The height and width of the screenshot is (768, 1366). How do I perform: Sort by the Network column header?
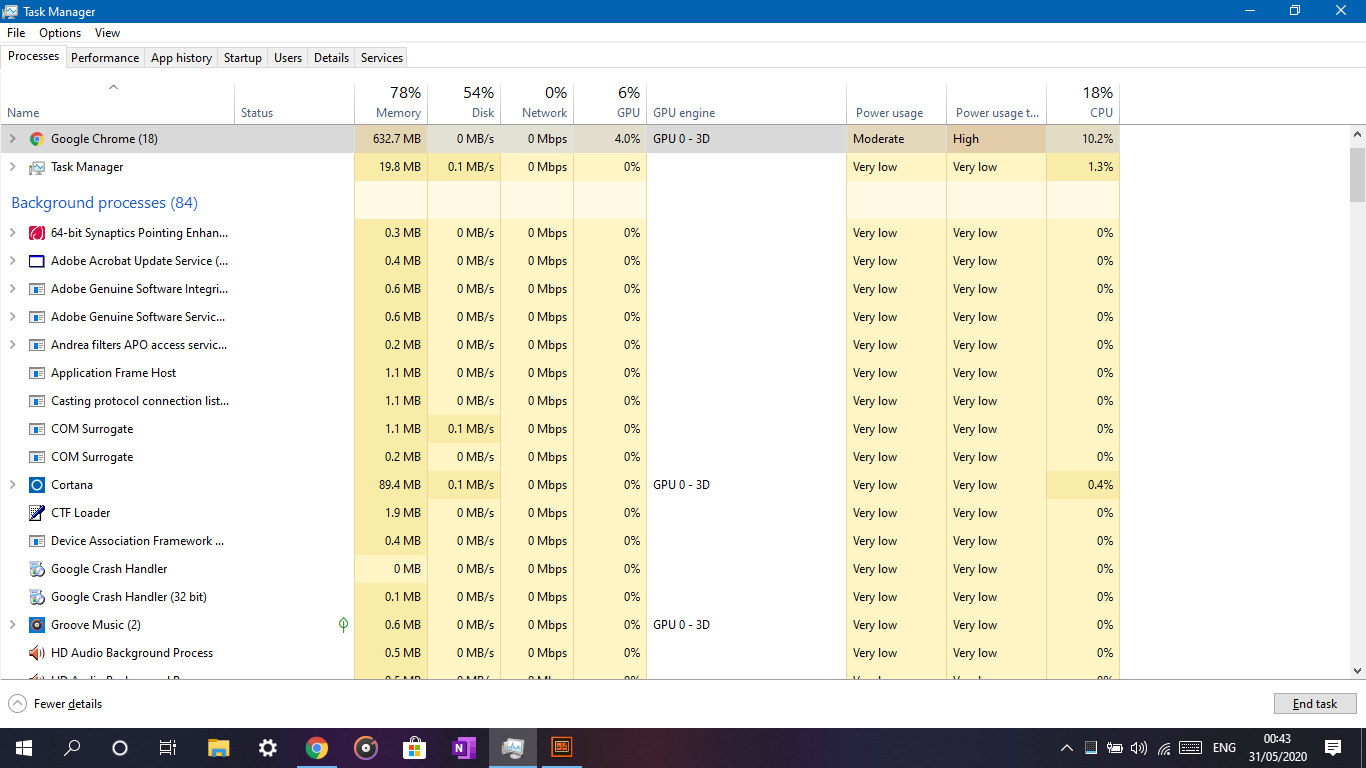[x=537, y=103]
